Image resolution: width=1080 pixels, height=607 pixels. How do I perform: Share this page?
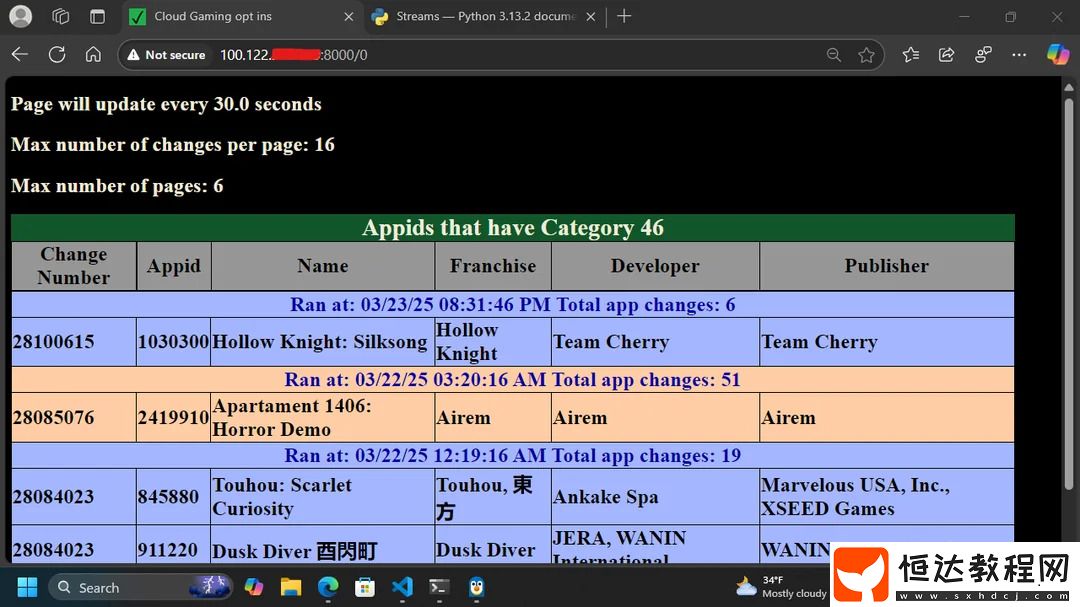click(x=946, y=54)
